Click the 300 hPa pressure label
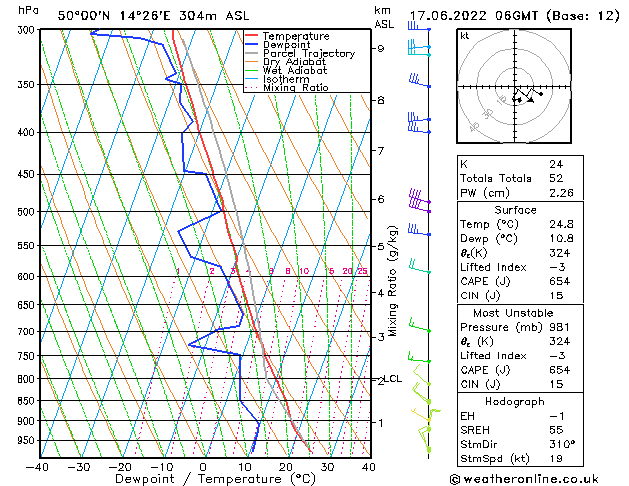The height and width of the screenshot is (486, 629). pyautogui.click(x=28, y=30)
